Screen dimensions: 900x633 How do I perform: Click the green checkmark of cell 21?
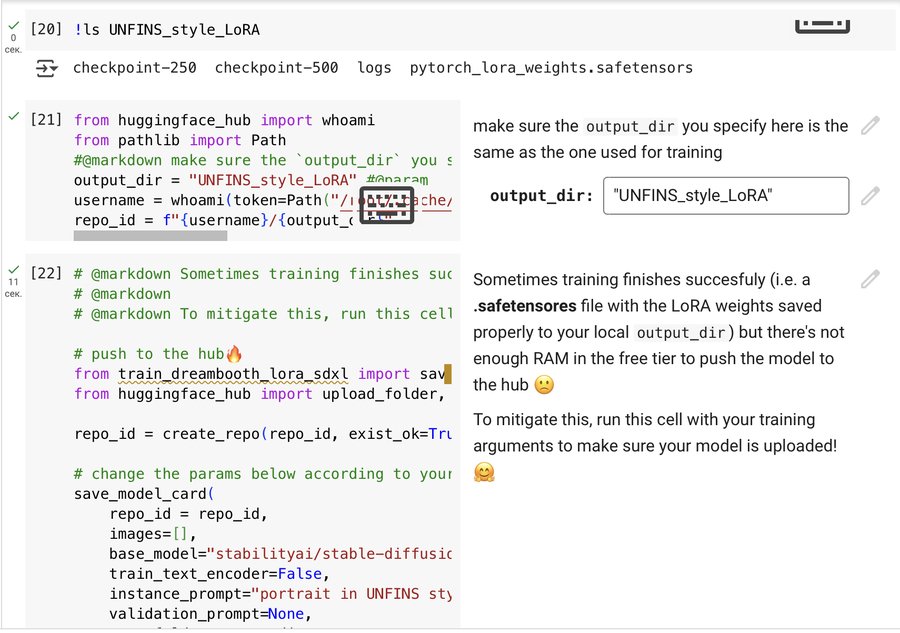[13, 116]
